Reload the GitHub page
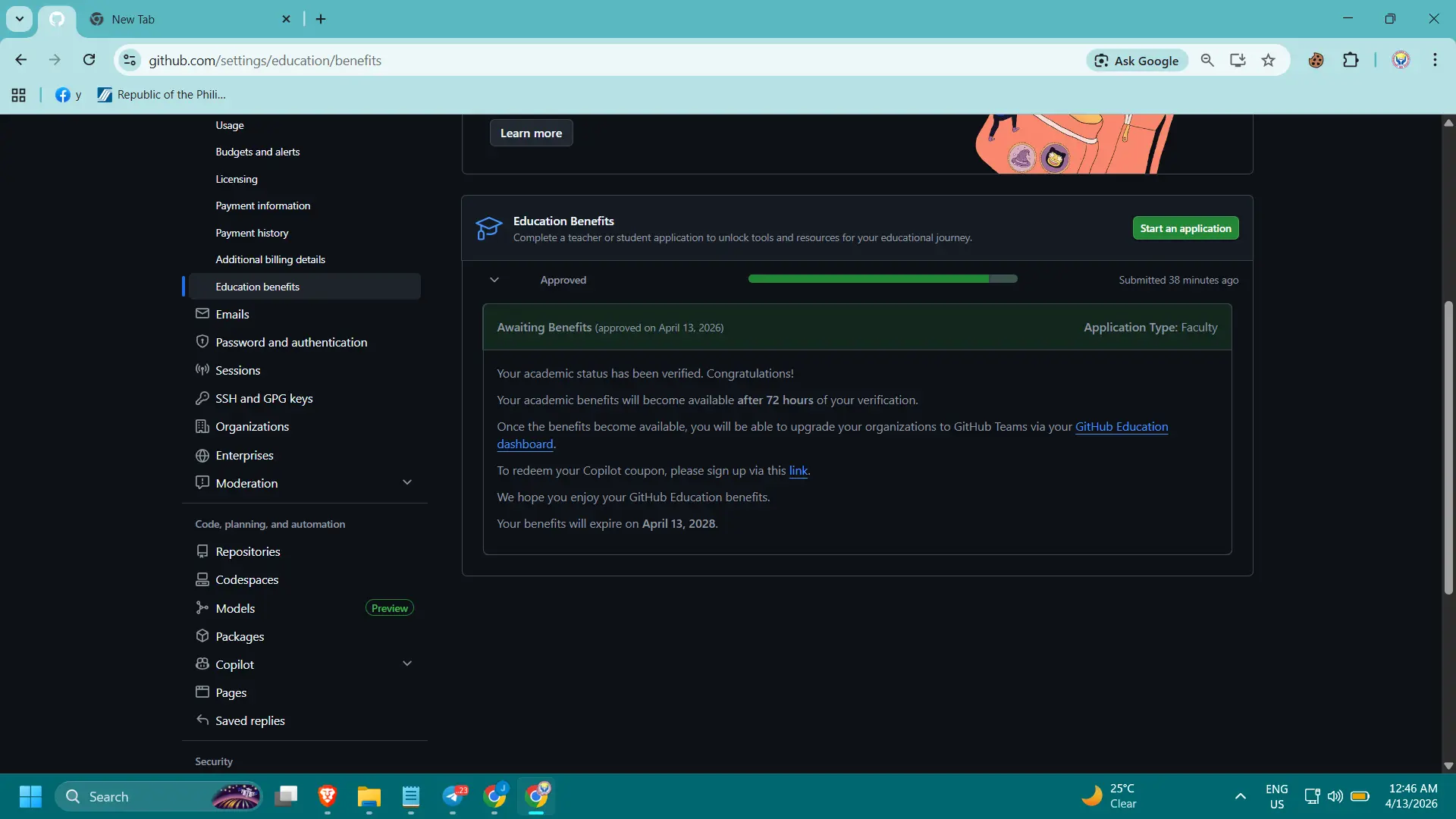Viewport: 1456px width, 819px height. coord(89,60)
